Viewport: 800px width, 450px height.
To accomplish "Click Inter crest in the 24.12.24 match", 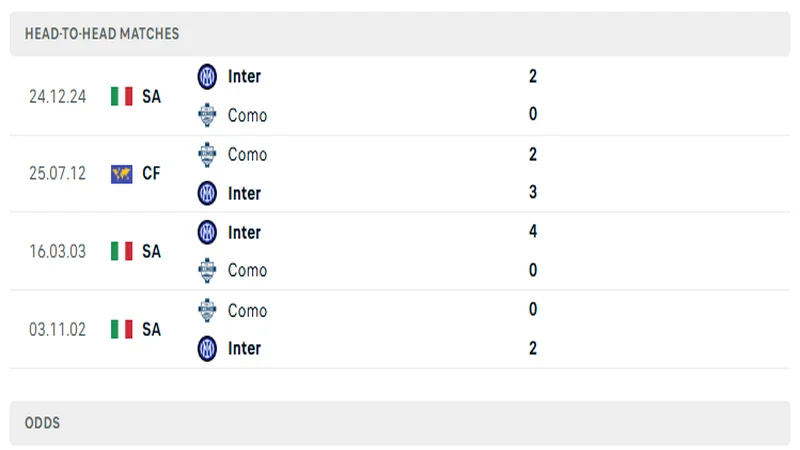I will tap(207, 76).
